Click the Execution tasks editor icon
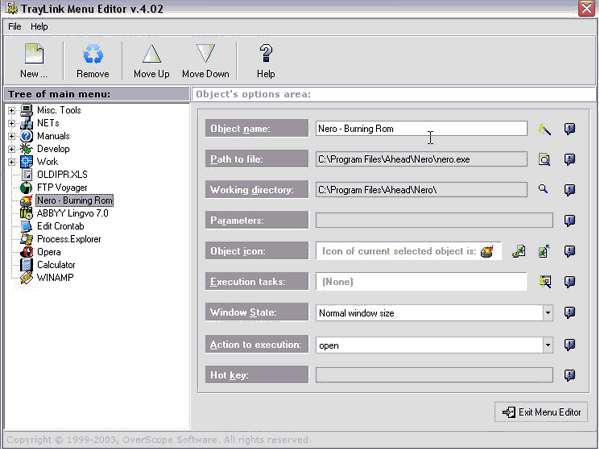The image size is (599, 449). (x=544, y=282)
